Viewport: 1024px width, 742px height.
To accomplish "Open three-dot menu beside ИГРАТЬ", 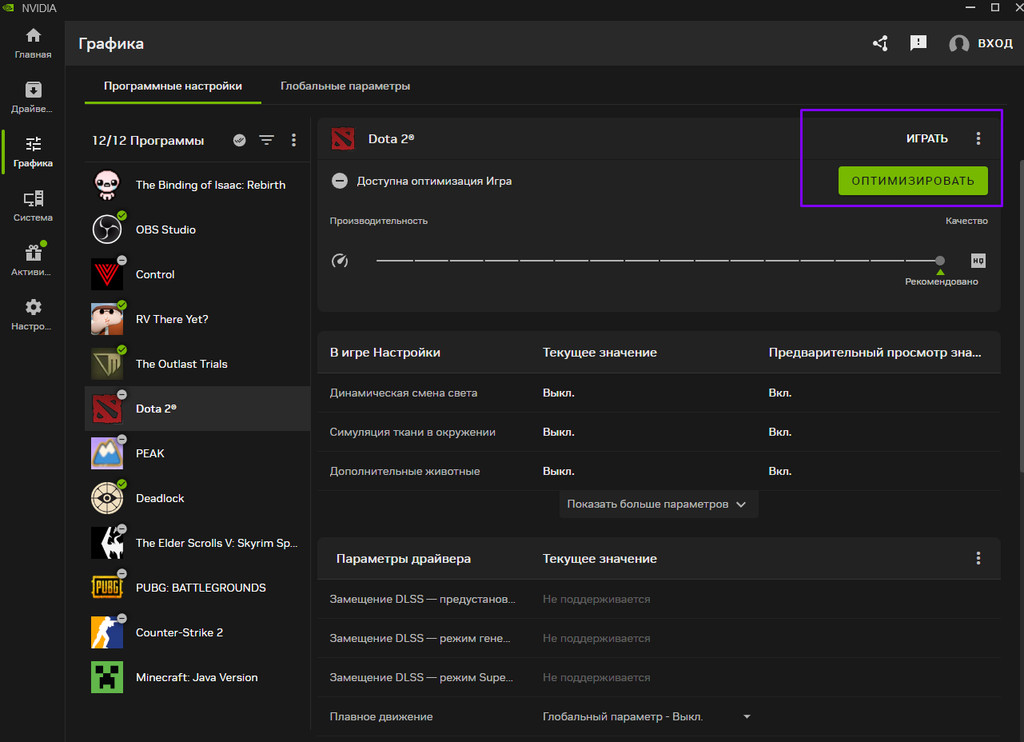I will (x=978, y=138).
